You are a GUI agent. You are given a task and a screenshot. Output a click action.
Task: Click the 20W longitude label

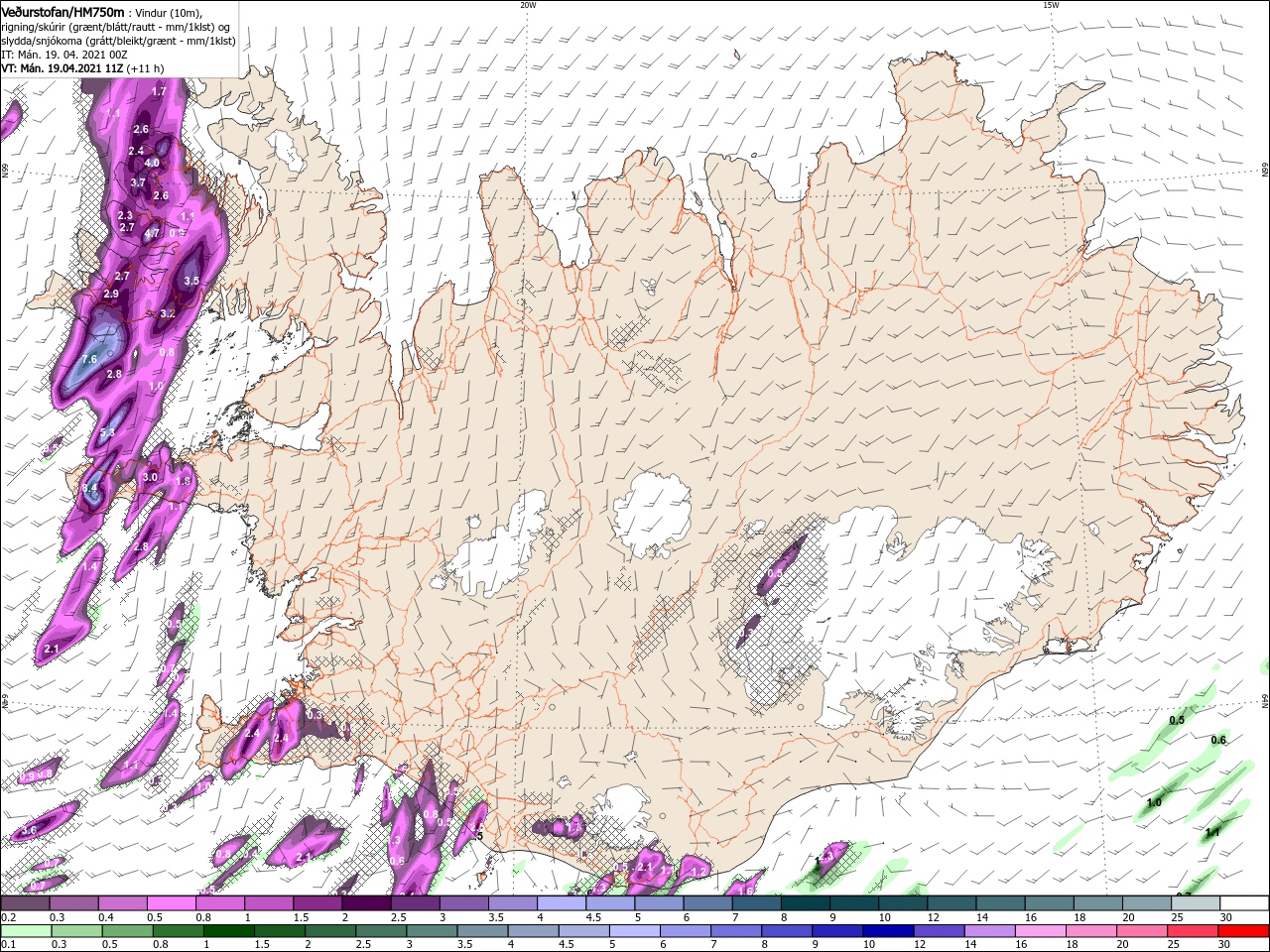tap(528, 5)
